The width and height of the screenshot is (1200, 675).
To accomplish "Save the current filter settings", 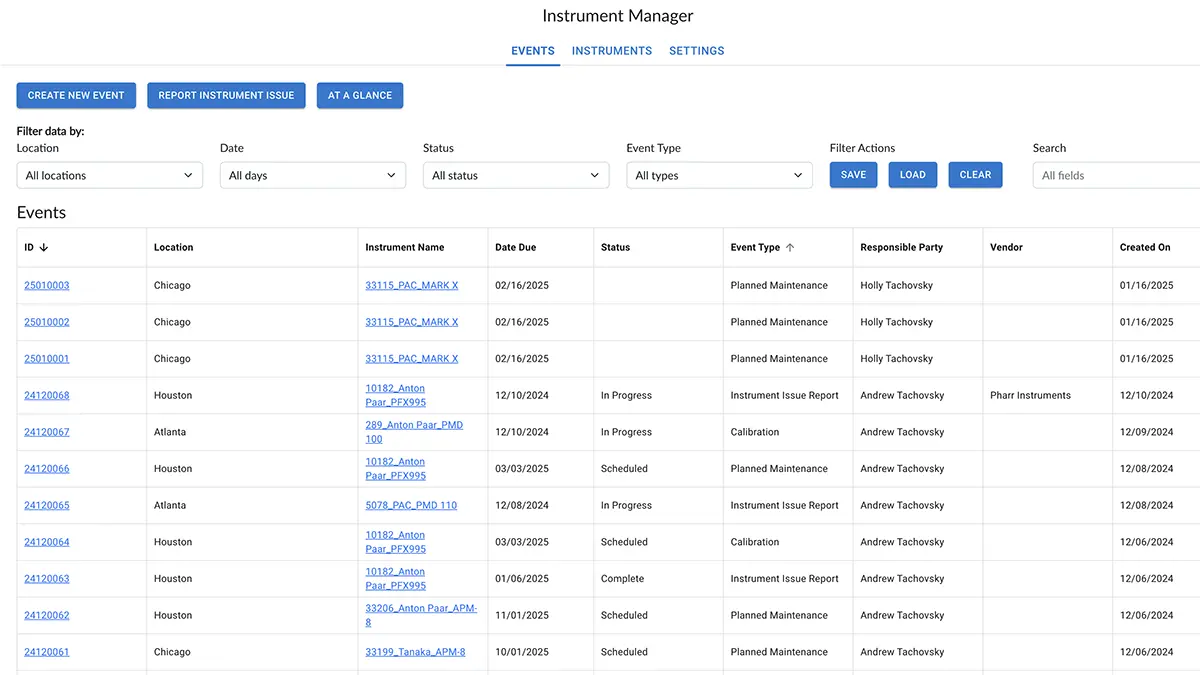I will [853, 175].
